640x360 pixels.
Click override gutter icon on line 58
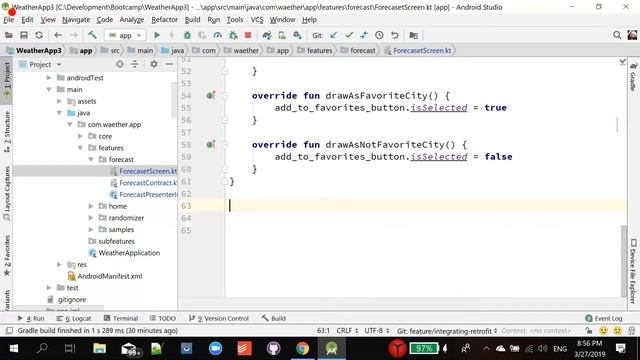(x=211, y=144)
